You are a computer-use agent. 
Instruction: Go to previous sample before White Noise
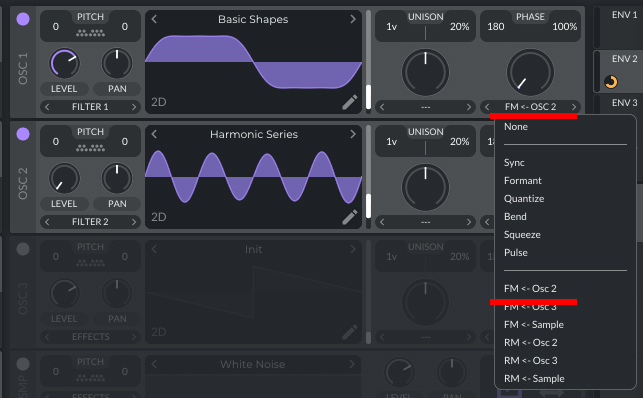point(154,364)
